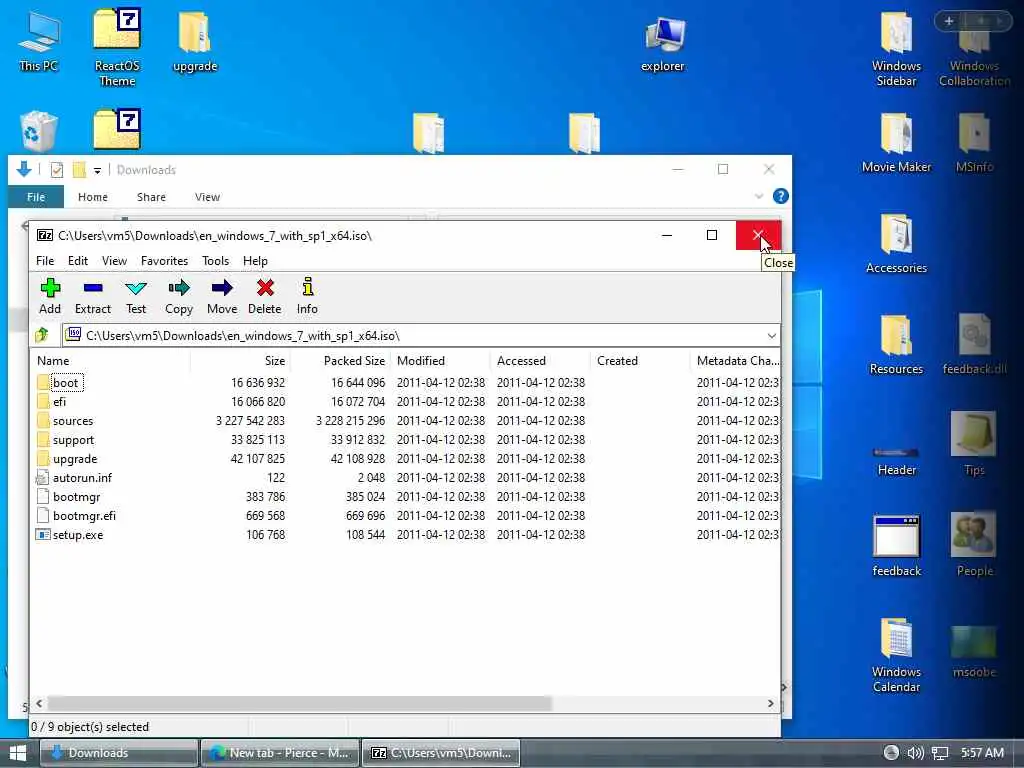Select the feedback desktop icon
The image size is (1024, 768).
896,546
